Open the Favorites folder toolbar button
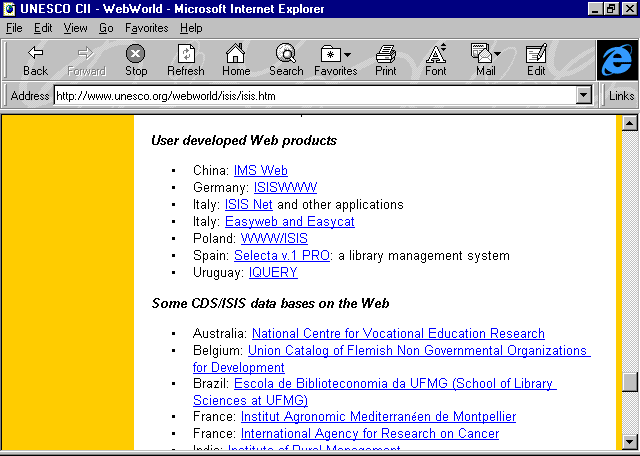Image resolution: width=640 pixels, height=456 pixels. [x=331, y=60]
